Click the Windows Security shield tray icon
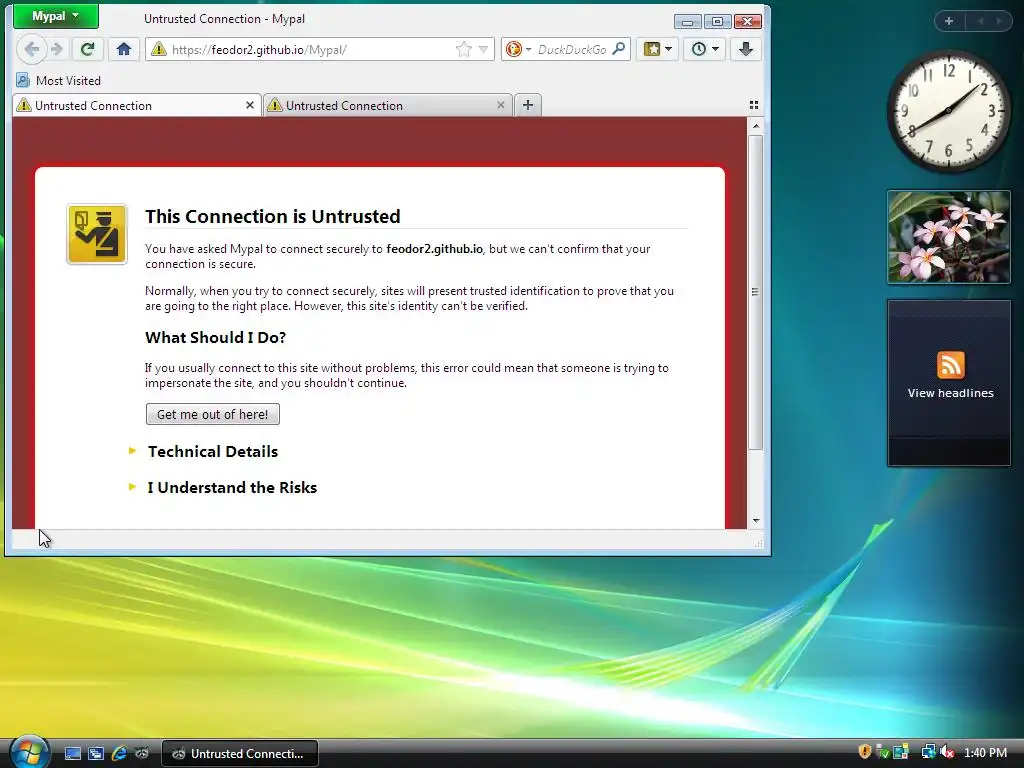Viewport: 1024px width, 768px height. click(x=865, y=752)
